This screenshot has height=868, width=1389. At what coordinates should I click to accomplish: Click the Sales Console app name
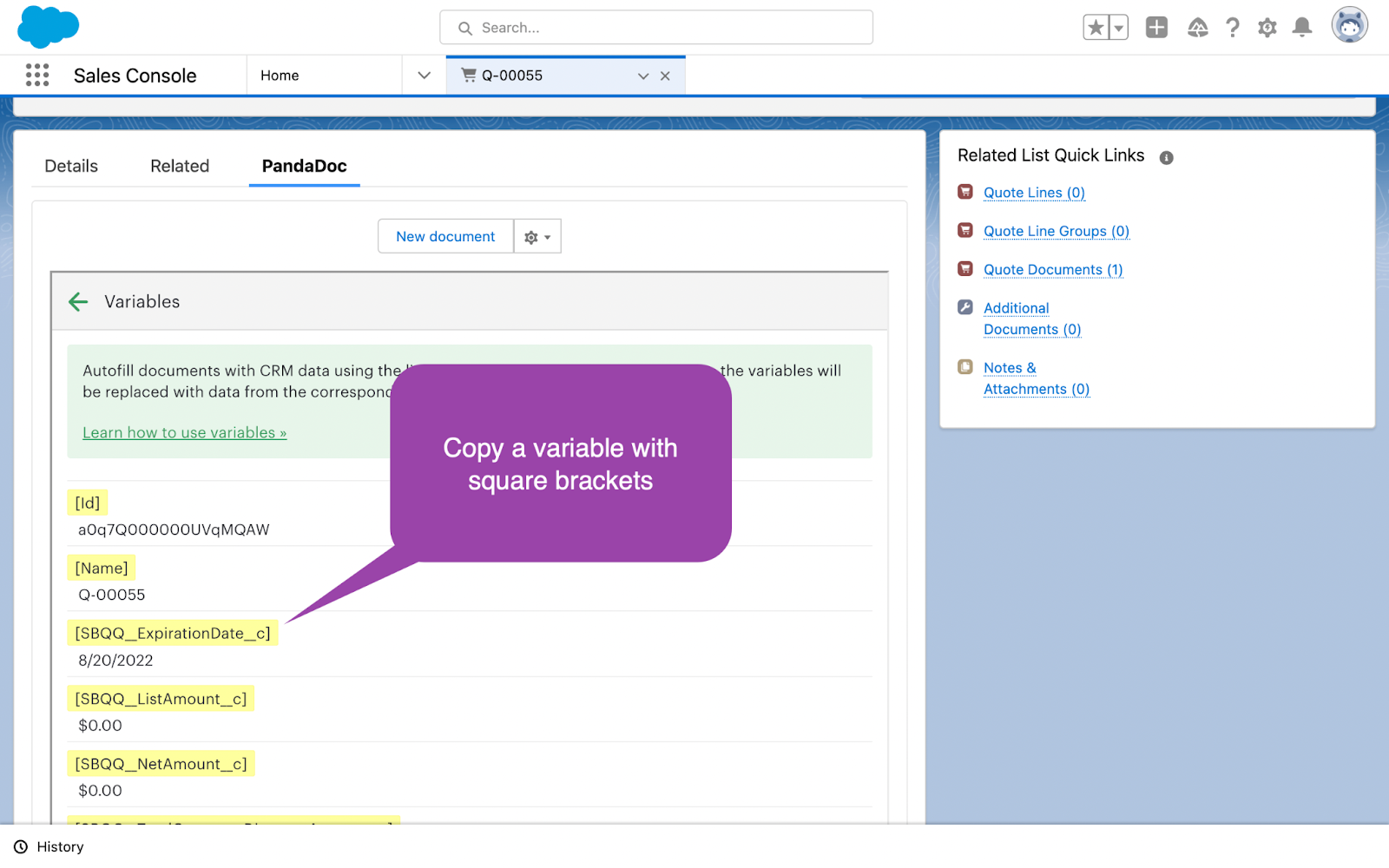pyautogui.click(x=135, y=76)
